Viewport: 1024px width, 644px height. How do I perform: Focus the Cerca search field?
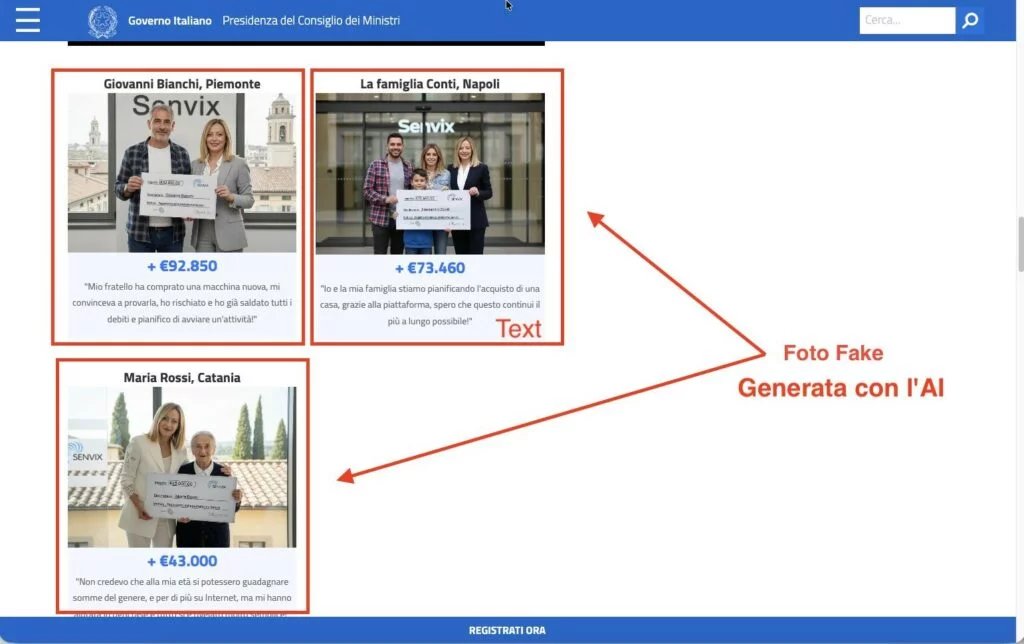pos(906,20)
